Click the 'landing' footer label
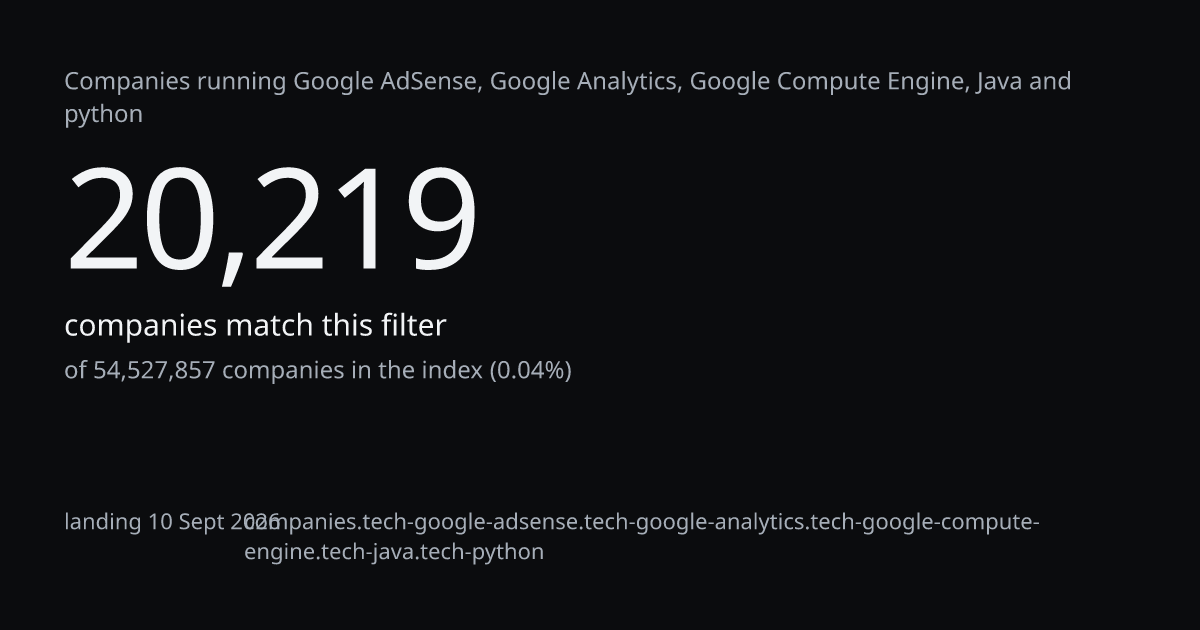This screenshot has height=630, width=1200. click(103, 522)
